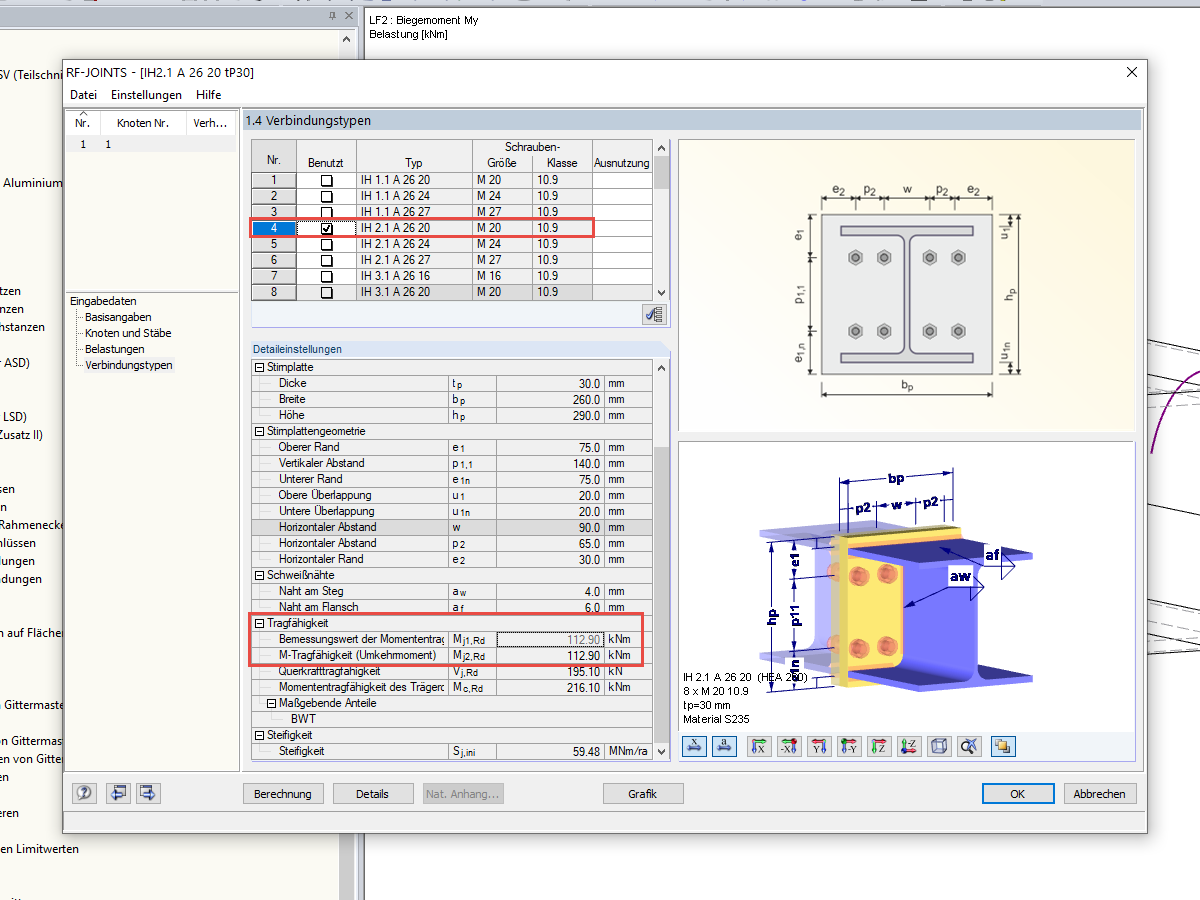Select Verbindungstypen in the navigator tree
The height and width of the screenshot is (900, 1200).
[129, 365]
